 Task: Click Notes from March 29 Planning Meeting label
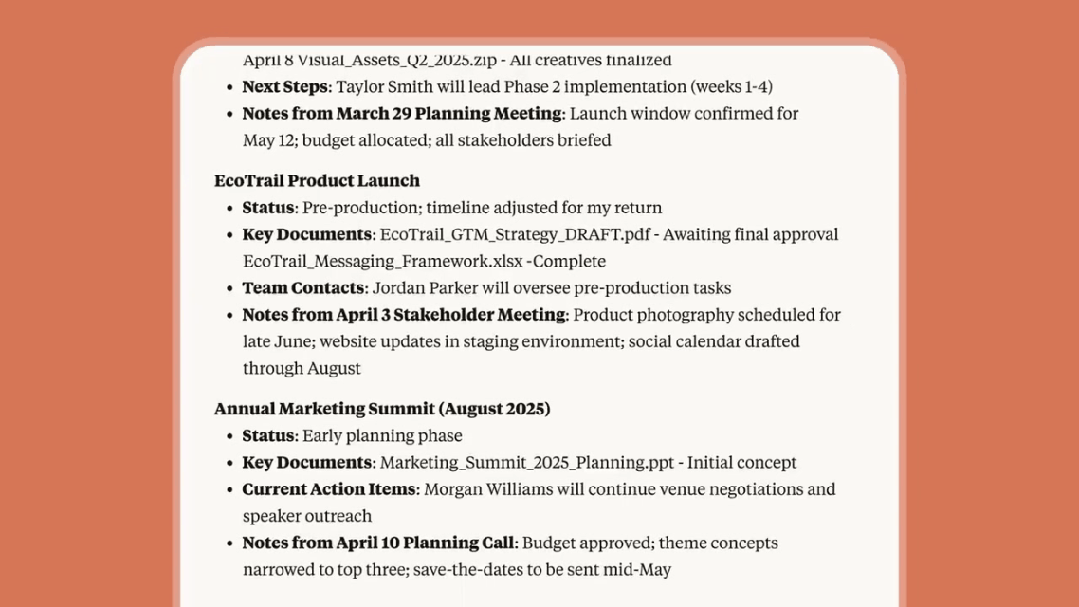pos(402,114)
